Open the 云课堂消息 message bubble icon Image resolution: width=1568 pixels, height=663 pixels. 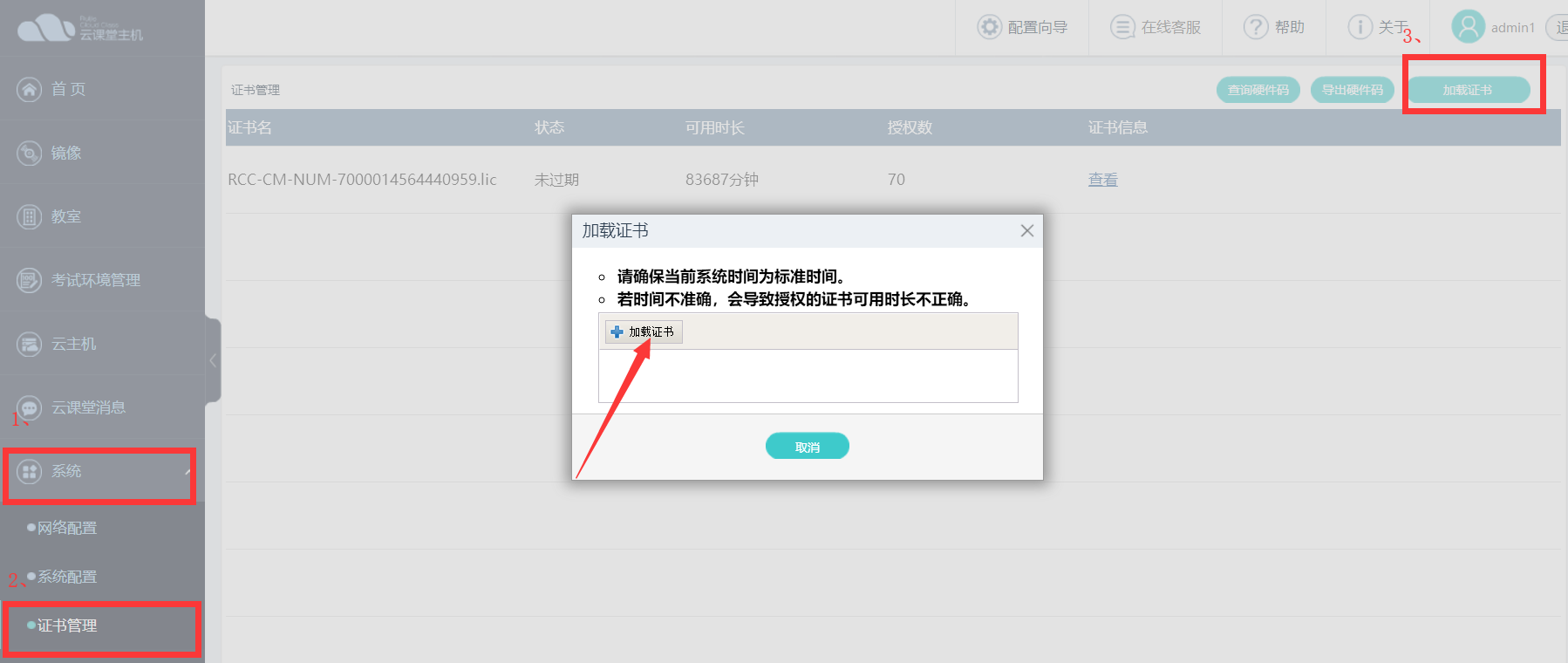click(x=30, y=407)
